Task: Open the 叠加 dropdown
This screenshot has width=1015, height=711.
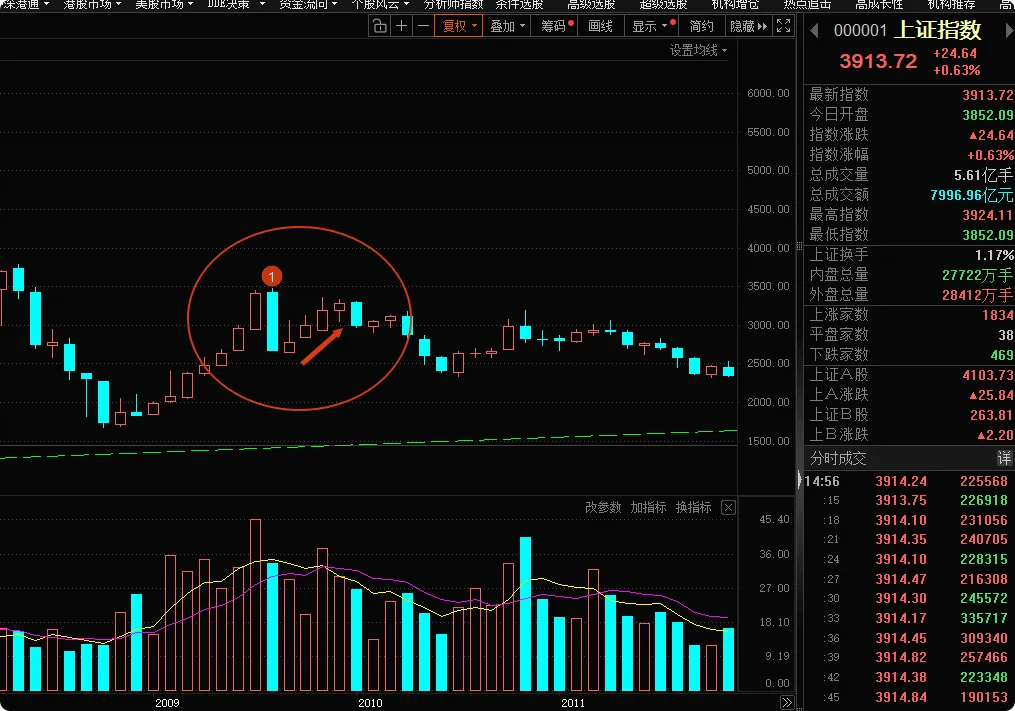Action: tap(507, 26)
